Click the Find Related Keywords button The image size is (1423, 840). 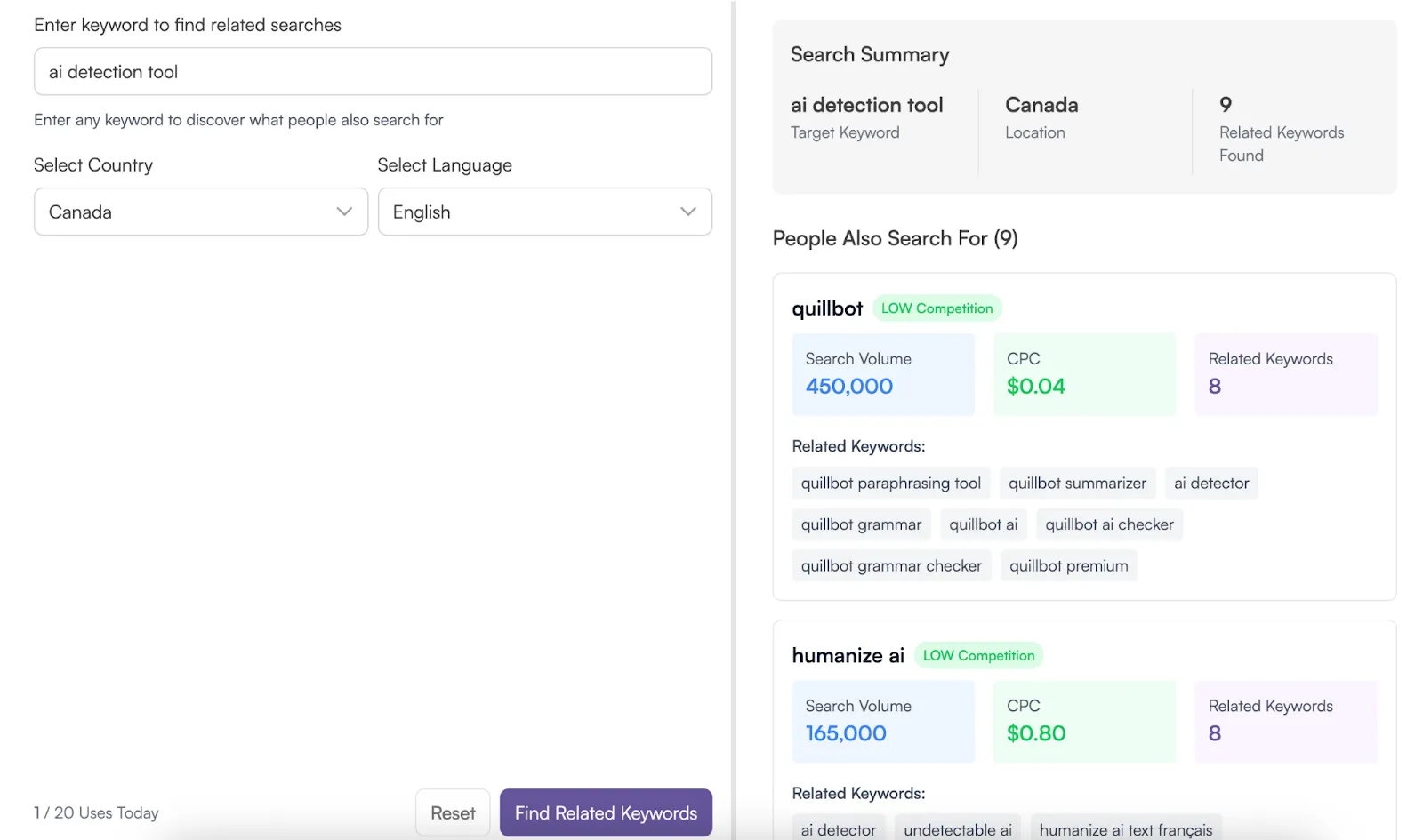click(606, 812)
